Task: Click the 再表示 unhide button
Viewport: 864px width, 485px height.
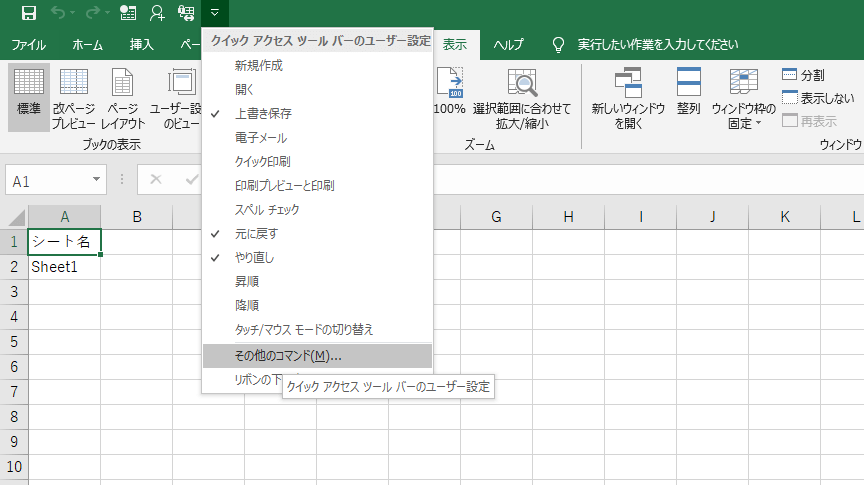Action: (809, 121)
